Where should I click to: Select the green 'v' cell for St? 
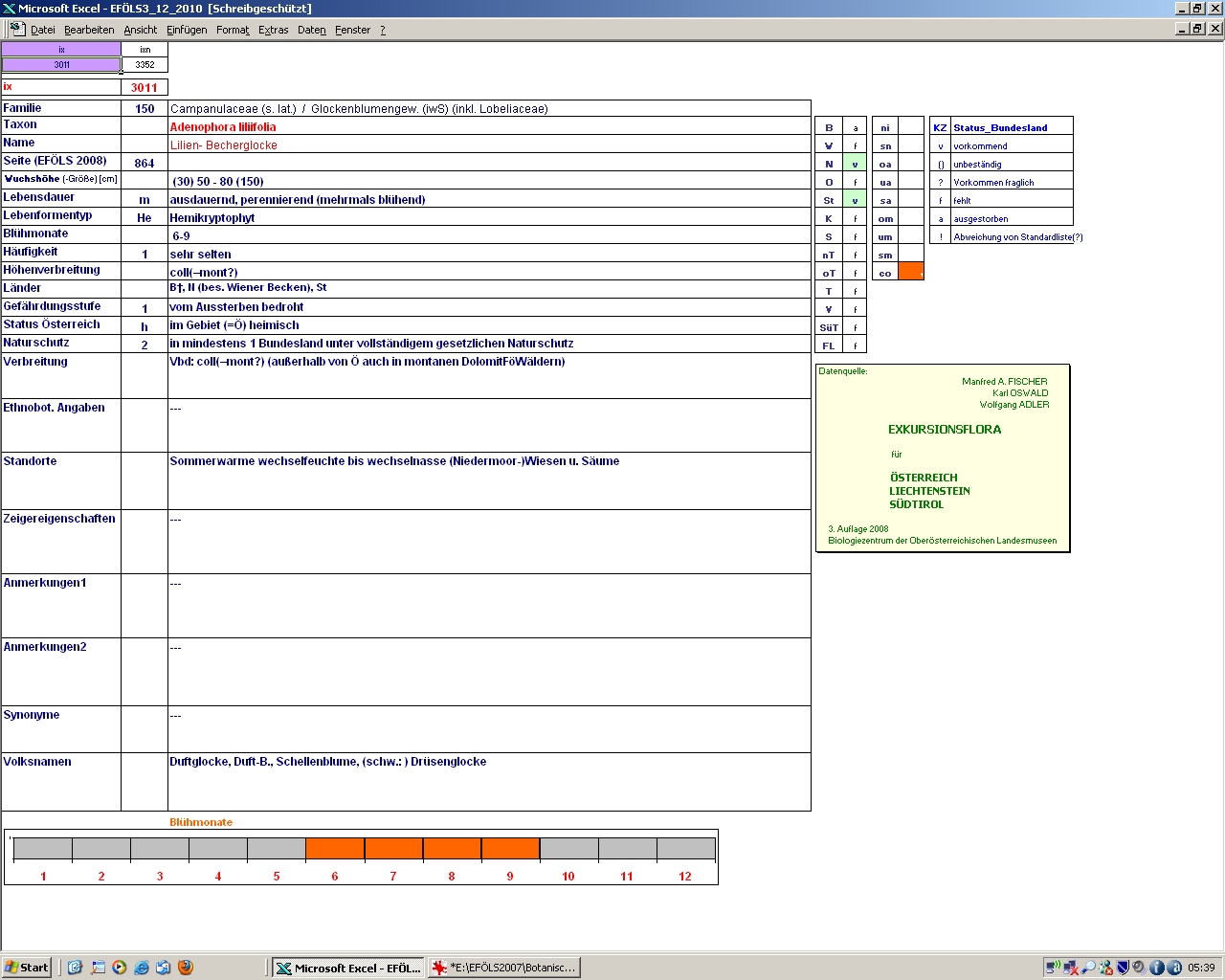855,200
